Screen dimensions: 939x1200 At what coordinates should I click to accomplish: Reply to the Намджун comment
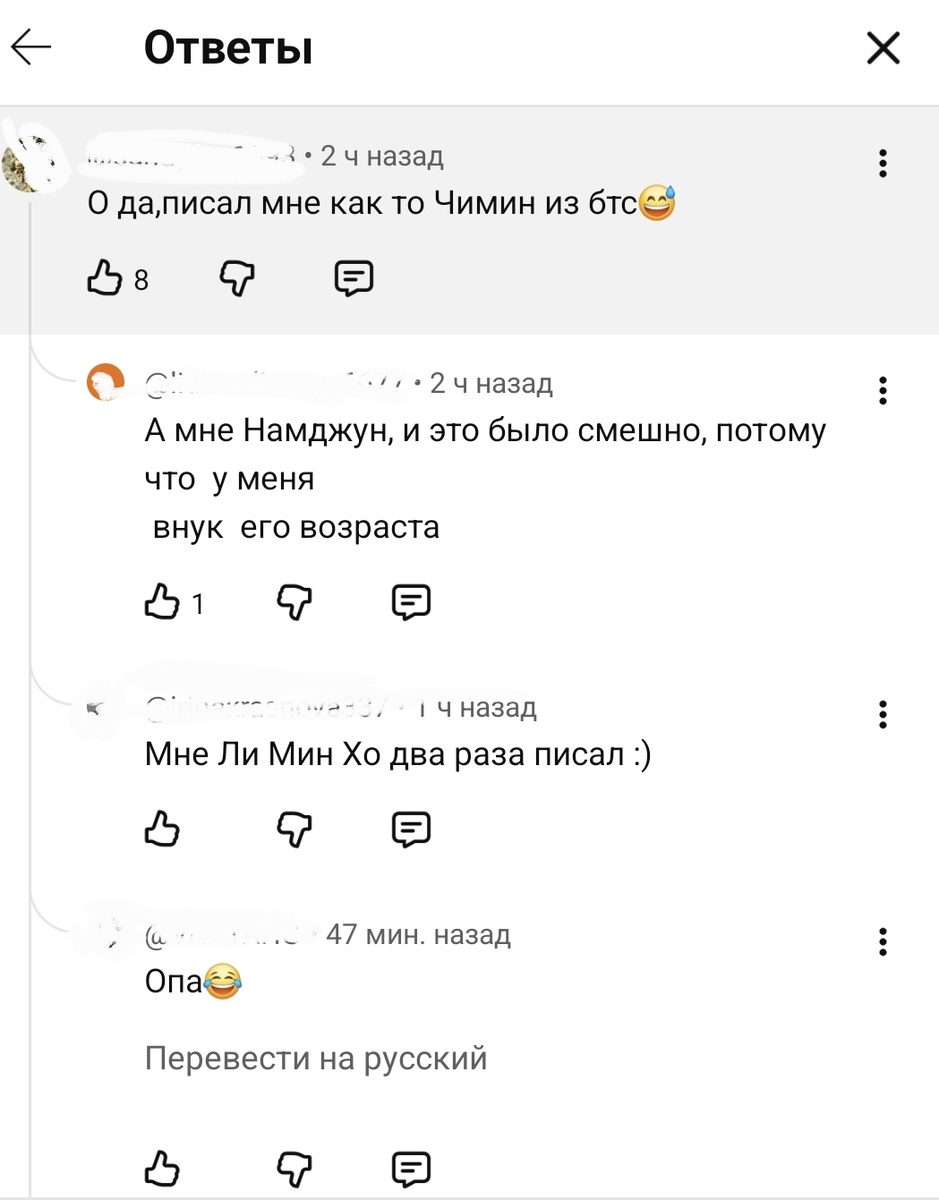(411, 601)
